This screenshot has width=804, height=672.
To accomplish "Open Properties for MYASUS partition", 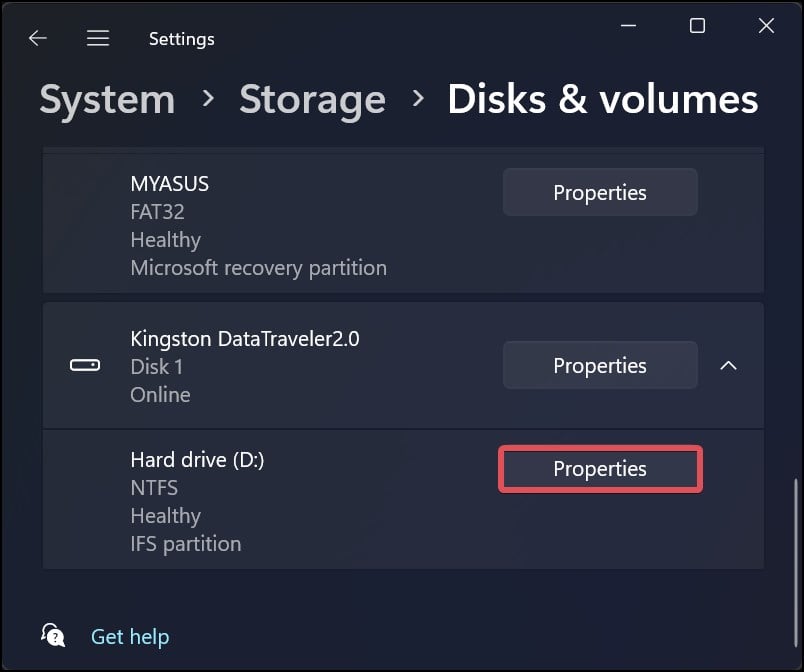I will tap(600, 192).
